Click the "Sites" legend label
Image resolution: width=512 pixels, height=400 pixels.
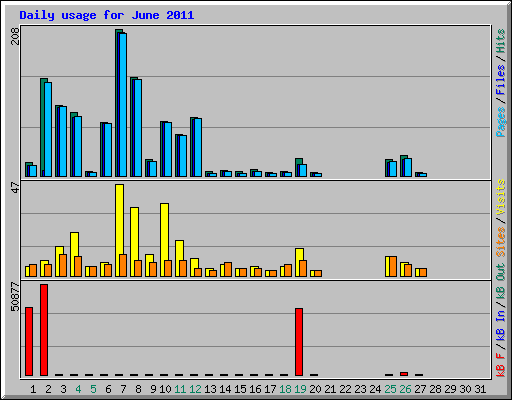(501, 242)
